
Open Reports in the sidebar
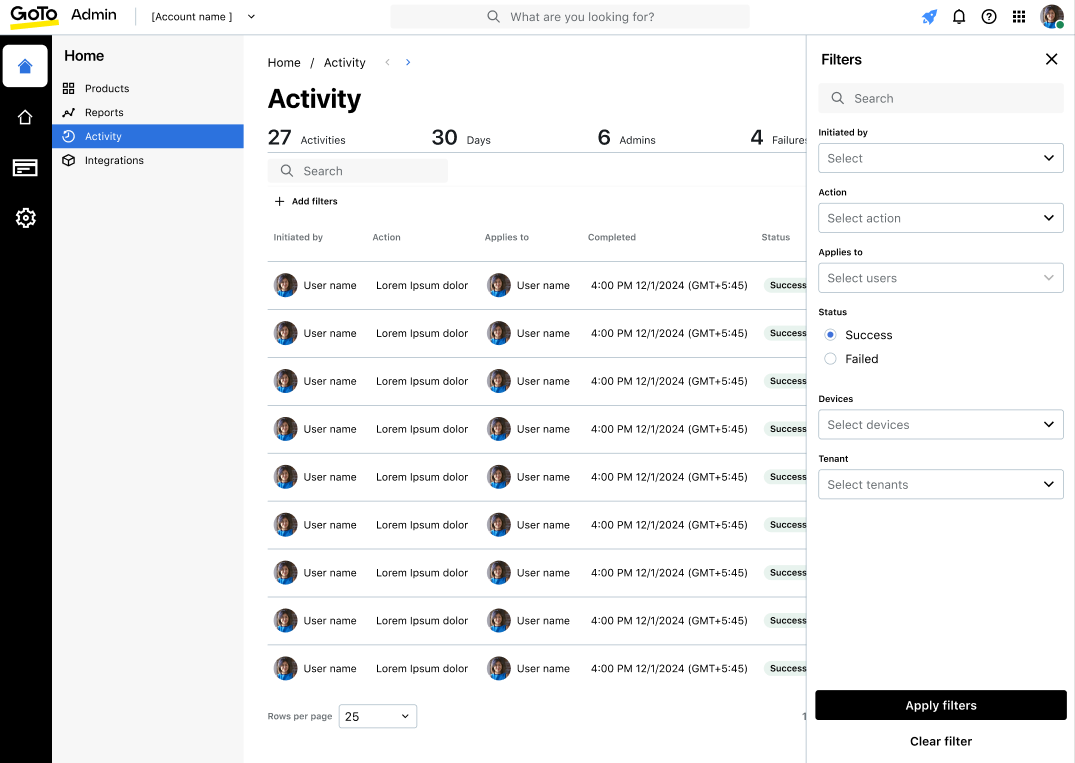point(104,113)
